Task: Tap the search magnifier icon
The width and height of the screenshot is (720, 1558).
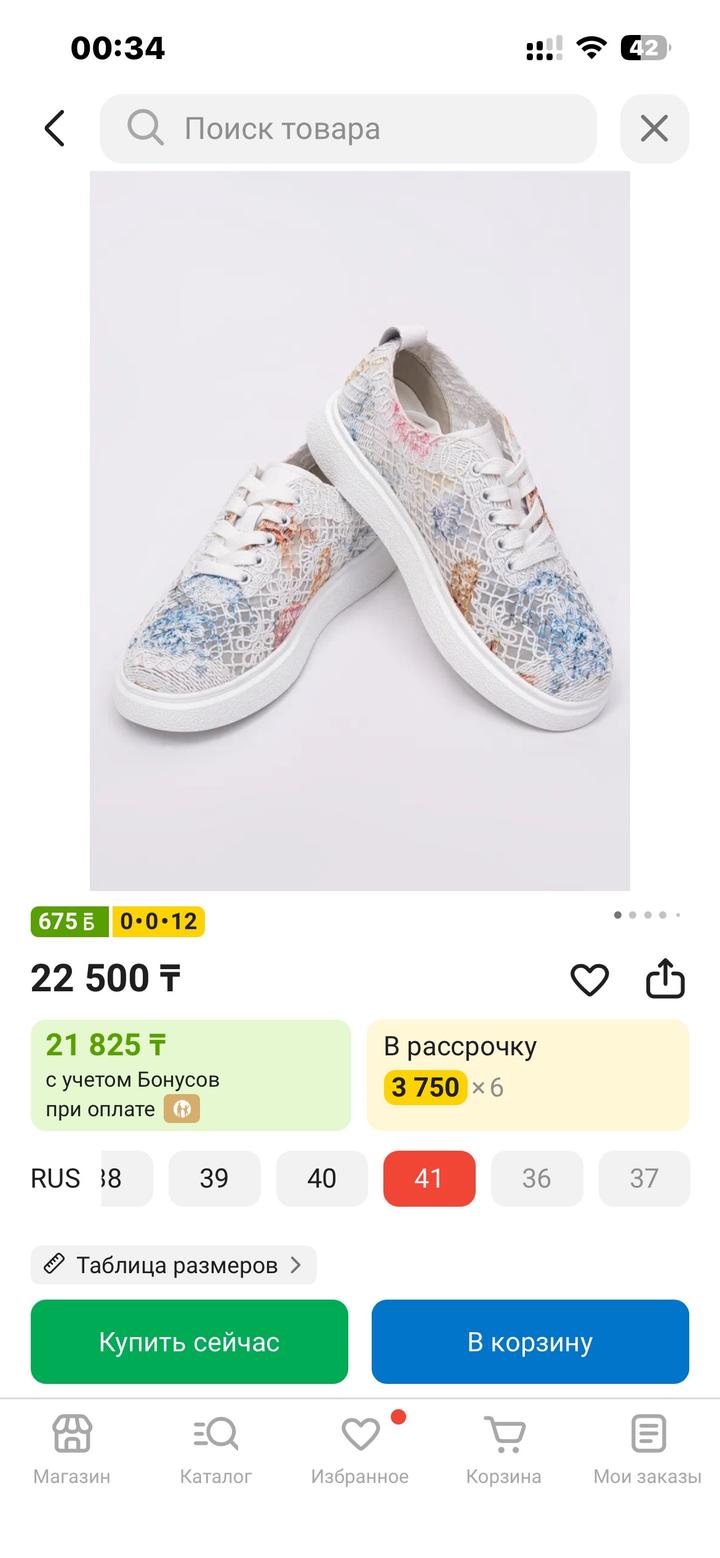Action: tap(145, 128)
